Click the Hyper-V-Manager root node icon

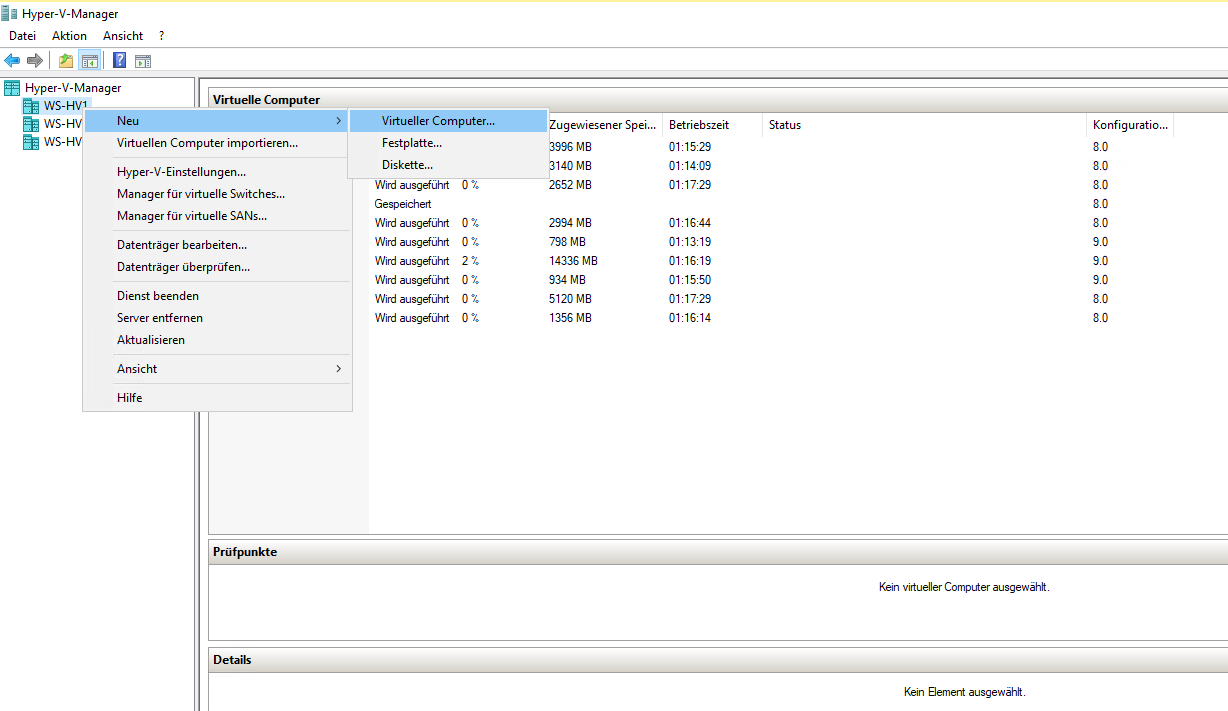coord(12,88)
